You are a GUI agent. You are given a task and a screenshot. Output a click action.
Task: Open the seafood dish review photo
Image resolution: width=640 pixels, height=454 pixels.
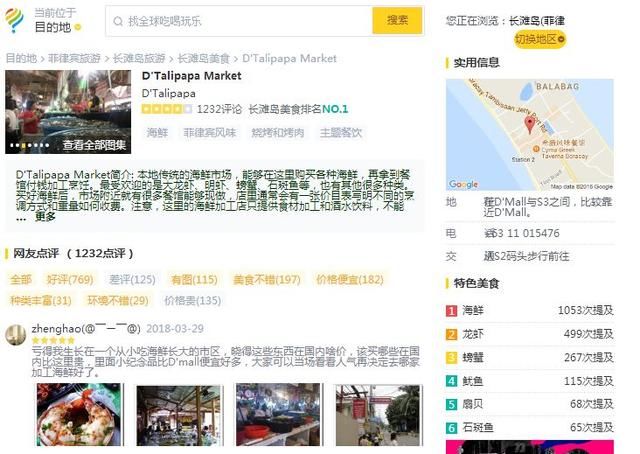tap(80, 414)
